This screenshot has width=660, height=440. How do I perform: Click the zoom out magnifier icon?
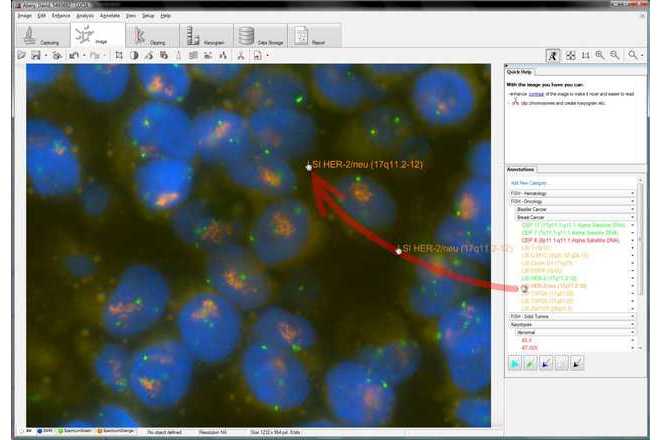pyautogui.click(x=615, y=55)
